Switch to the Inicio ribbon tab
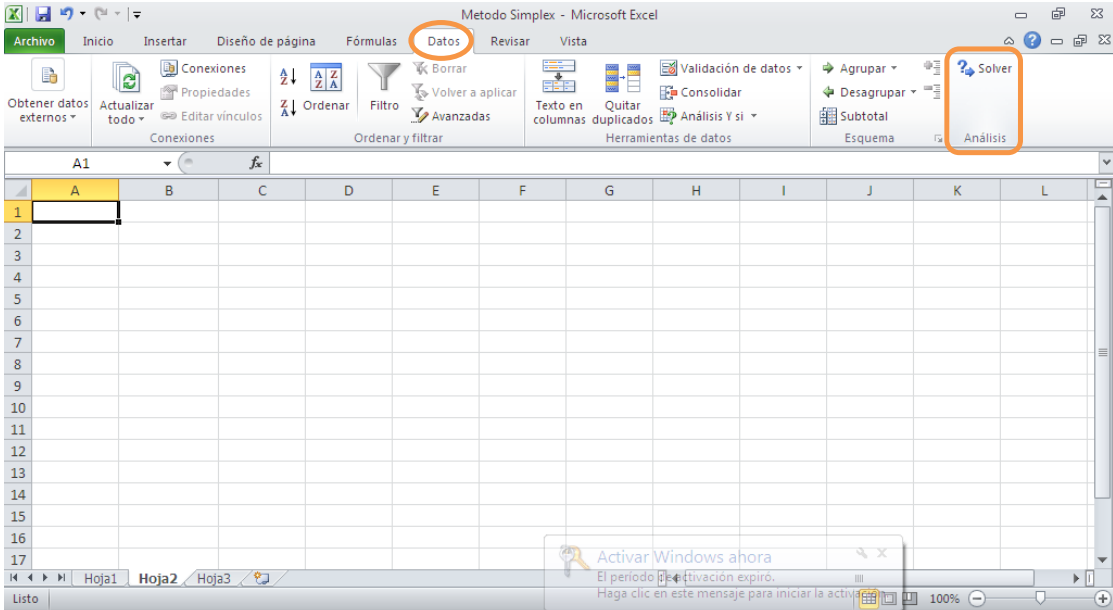The width and height of the screenshot is (1113, 610). 98,41
